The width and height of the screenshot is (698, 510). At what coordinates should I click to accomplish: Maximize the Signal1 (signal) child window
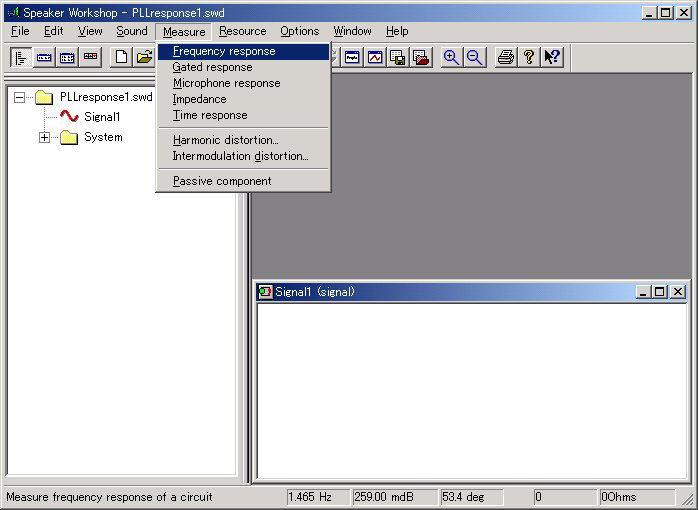pyautogui.click(x=659, y=292)
